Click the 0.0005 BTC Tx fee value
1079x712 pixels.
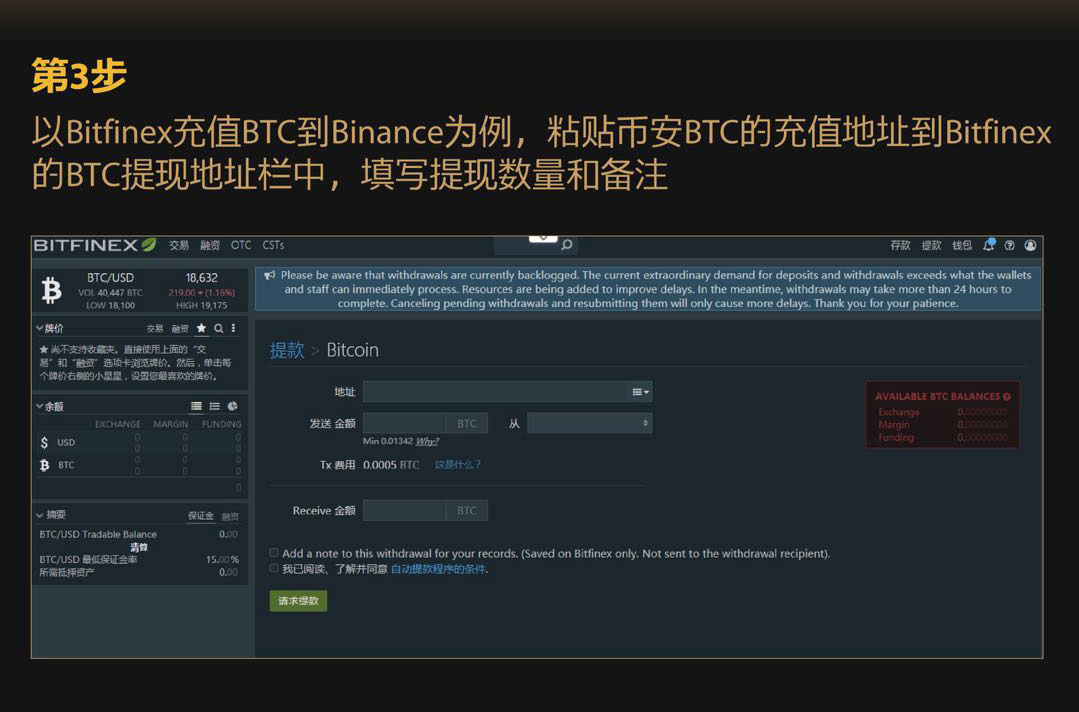(x=391, y=465)
